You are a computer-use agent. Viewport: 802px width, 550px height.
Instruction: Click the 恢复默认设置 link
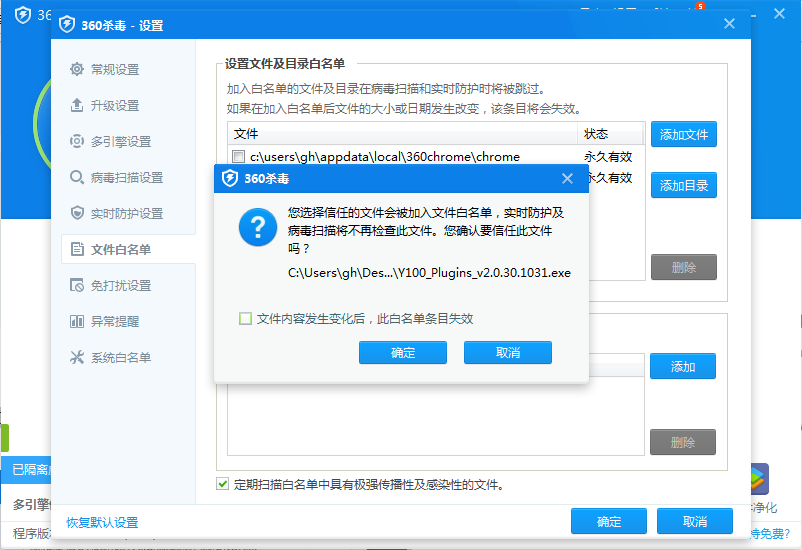click(x=102, y=522)
